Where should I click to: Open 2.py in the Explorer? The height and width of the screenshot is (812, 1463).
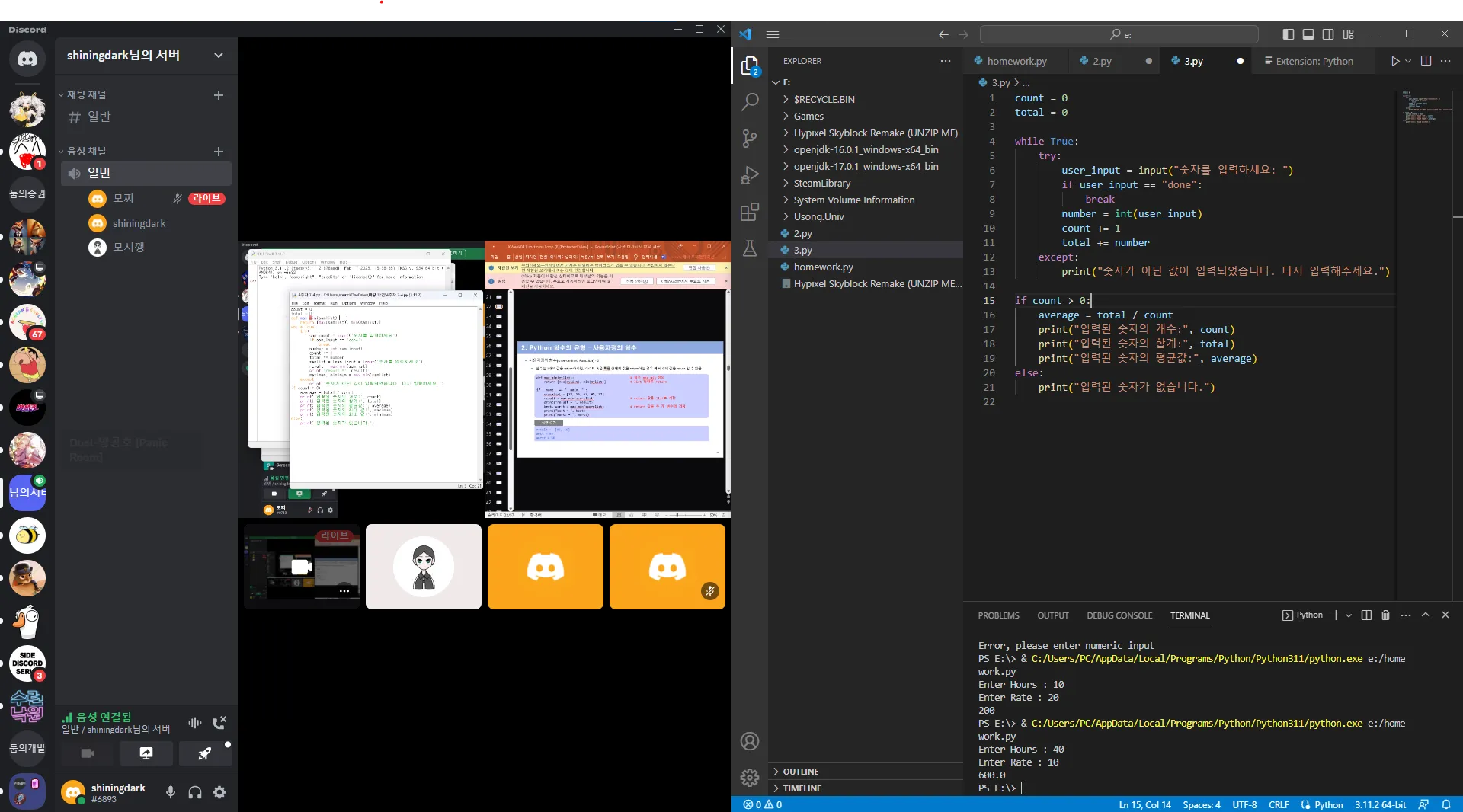[x=802, y=234]
